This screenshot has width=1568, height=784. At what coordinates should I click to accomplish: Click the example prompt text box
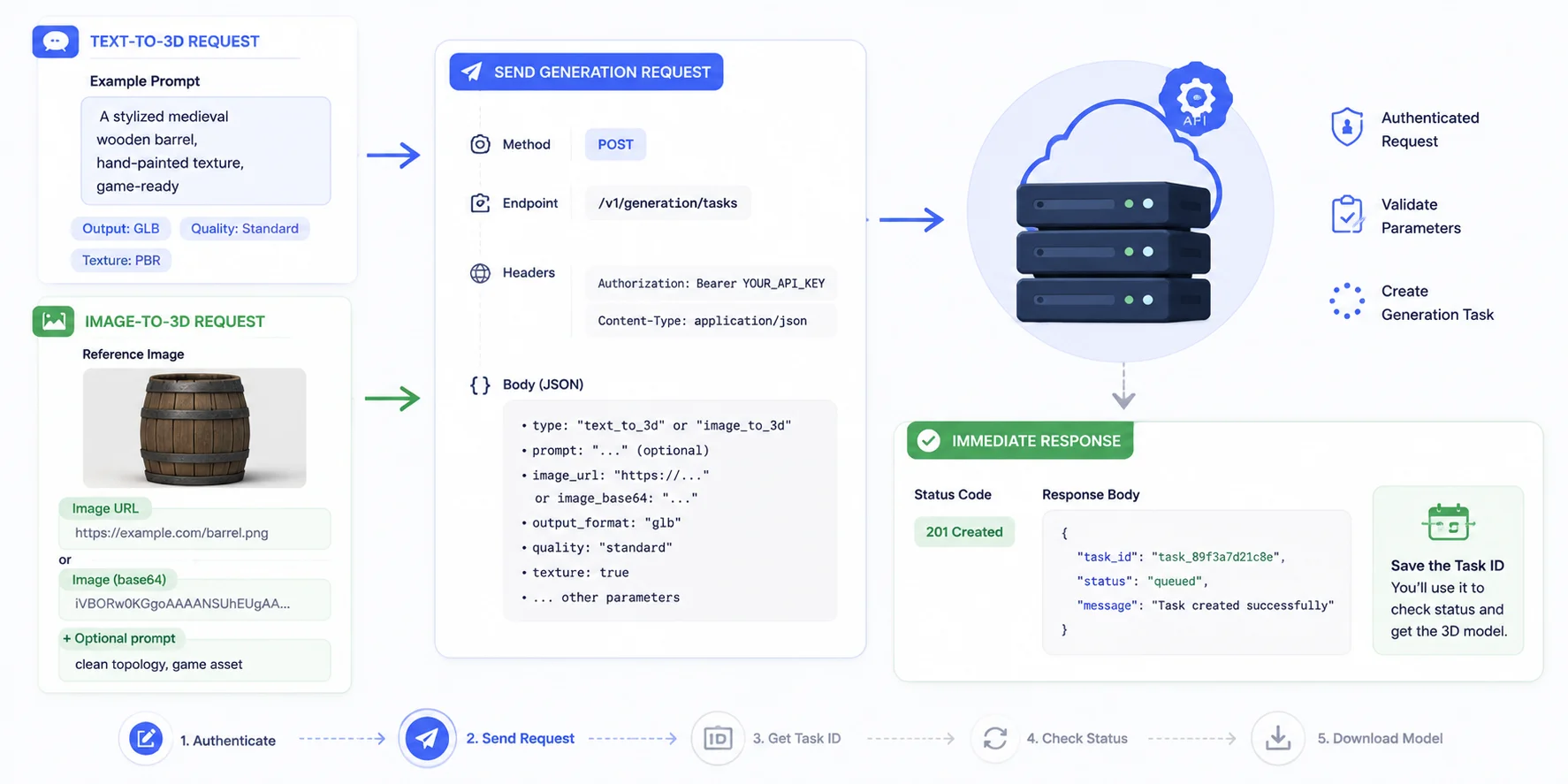click(x=206, y=151)
